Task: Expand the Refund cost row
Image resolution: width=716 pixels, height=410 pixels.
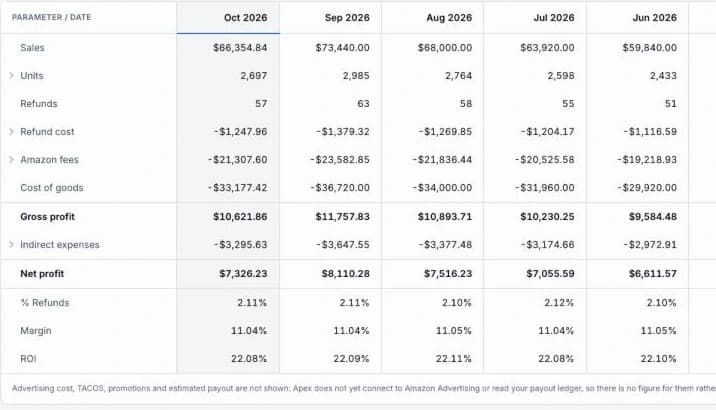Action: pyautogui.click(x=11, y=132)
